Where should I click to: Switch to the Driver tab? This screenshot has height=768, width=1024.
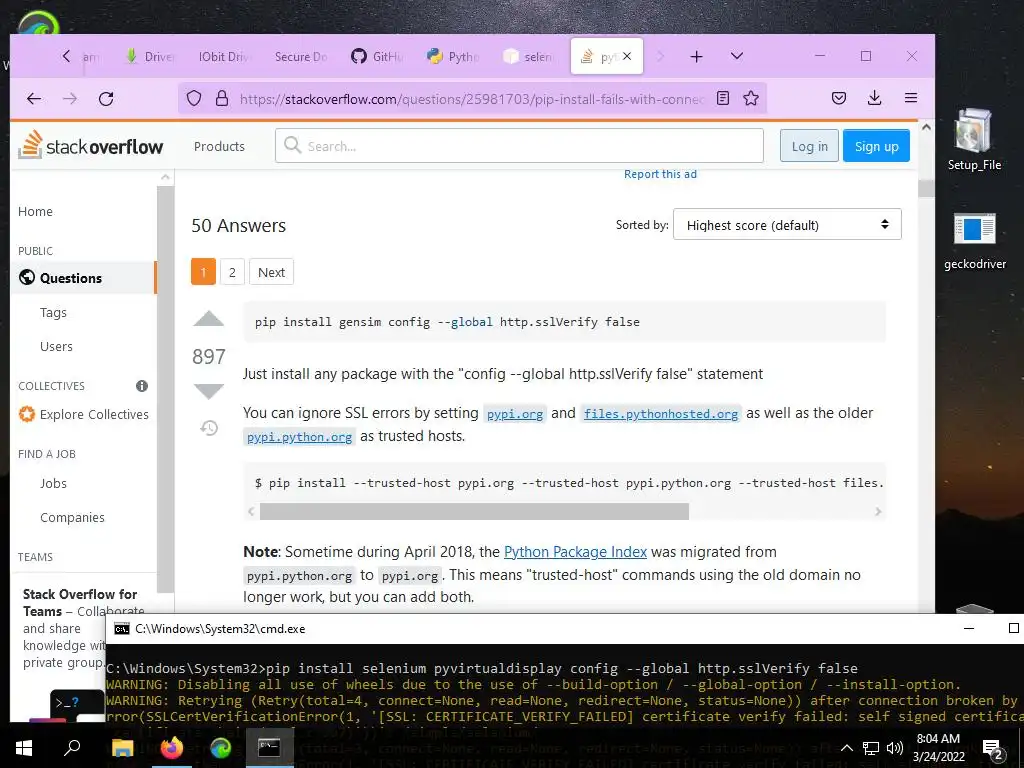[150, 57]
